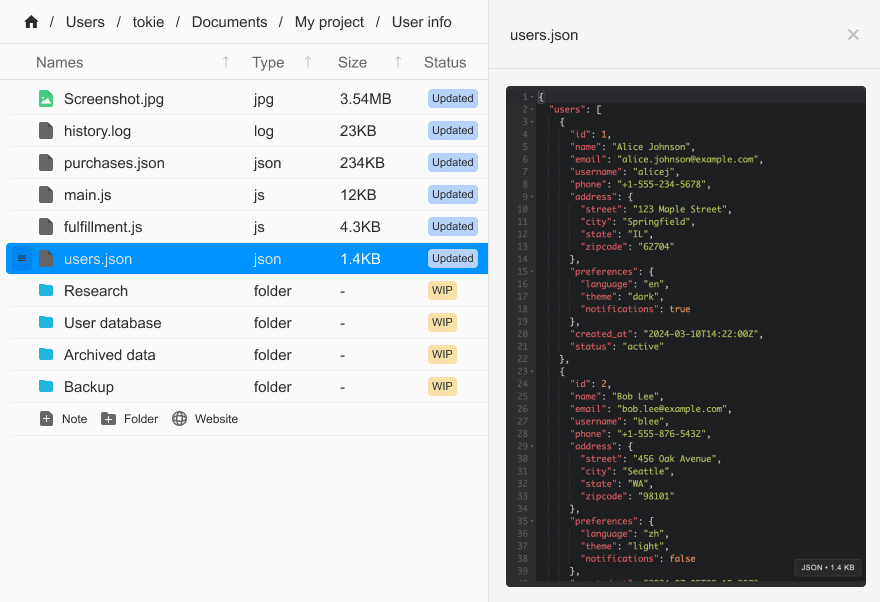The width and height of the screenshot is (880, 602).
Task: Close the users.json preview panel
Action: point(853,35)
